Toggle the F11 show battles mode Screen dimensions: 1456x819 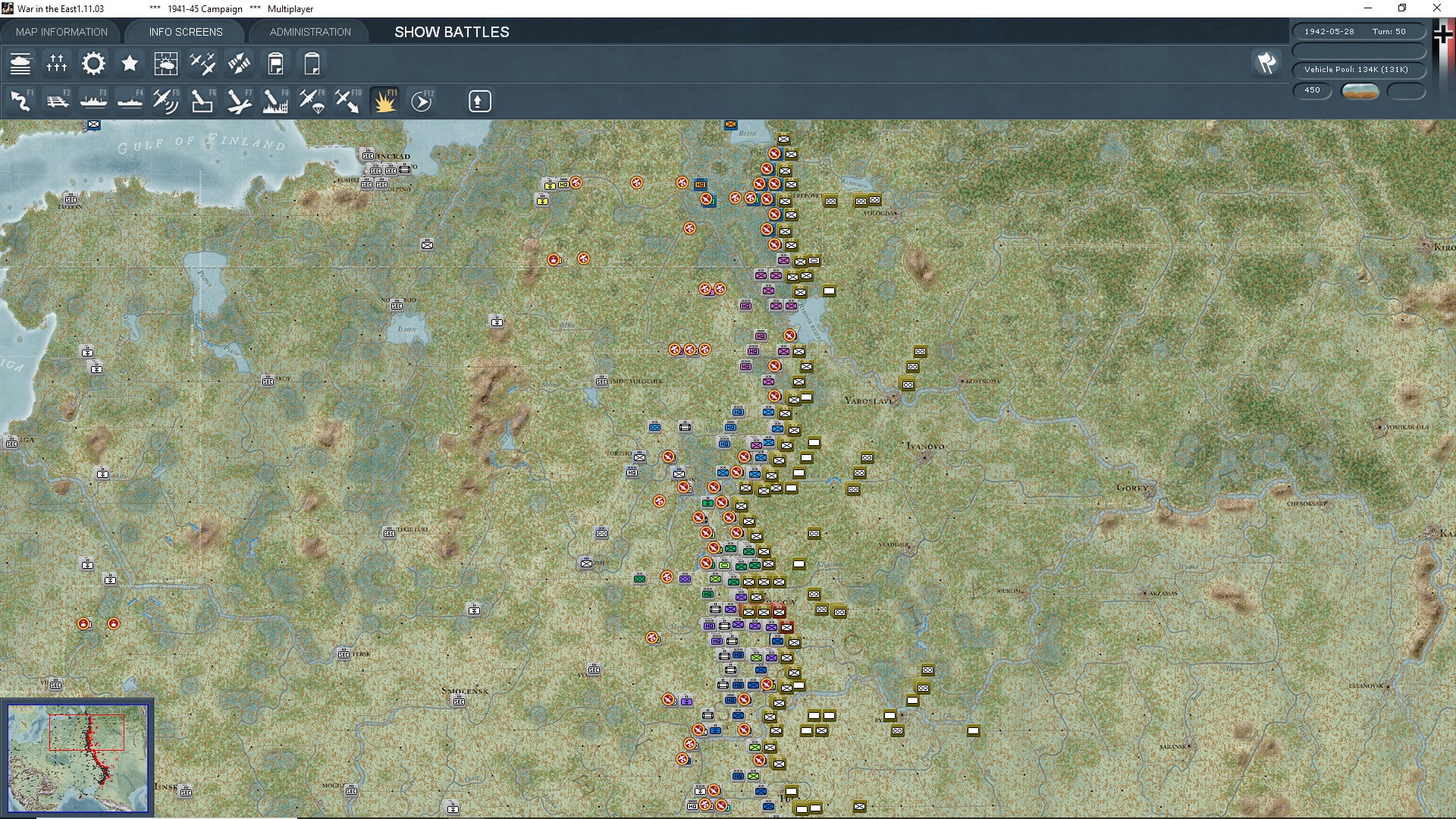pyautogui.click(x=384, y=101)
